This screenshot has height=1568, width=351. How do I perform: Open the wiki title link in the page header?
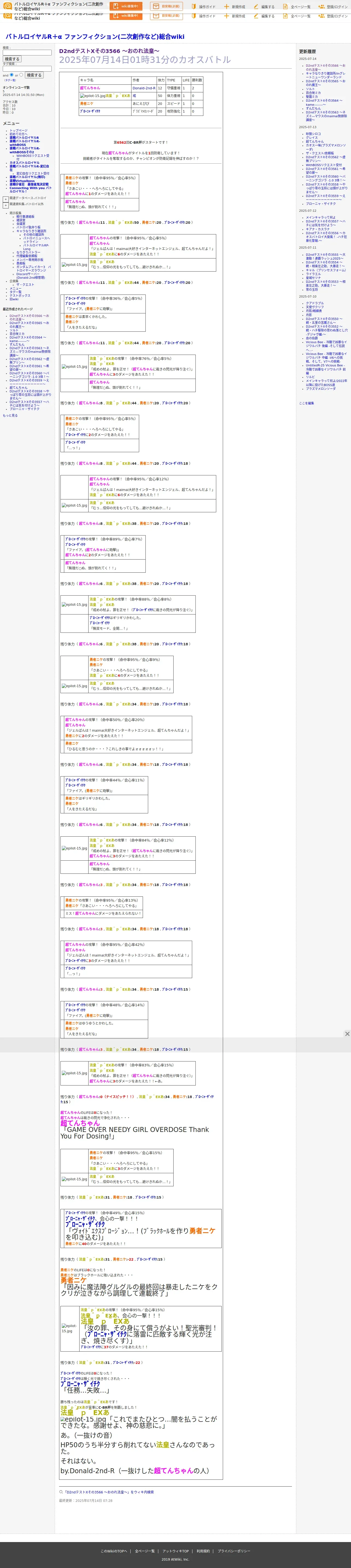coord(95,37)
